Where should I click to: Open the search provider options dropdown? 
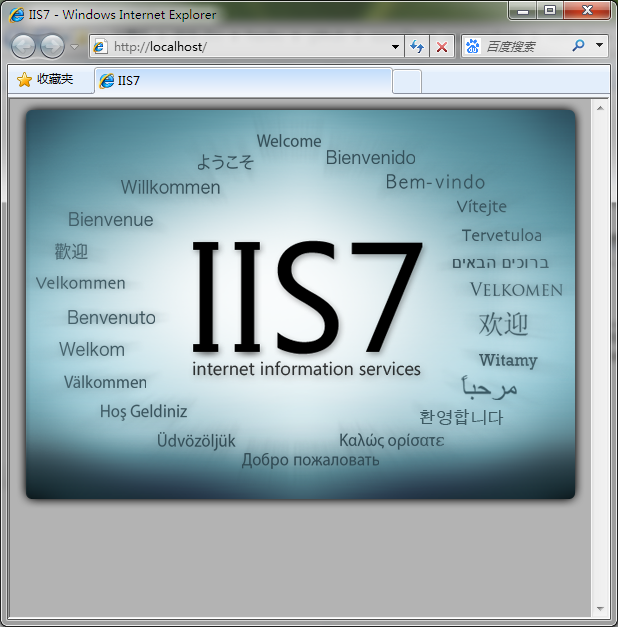coord(599,46)
